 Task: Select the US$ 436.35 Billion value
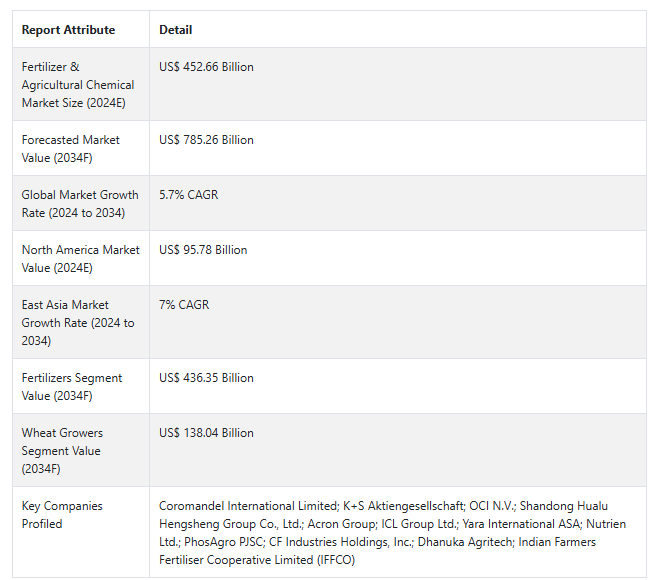[x=206, y=378]
